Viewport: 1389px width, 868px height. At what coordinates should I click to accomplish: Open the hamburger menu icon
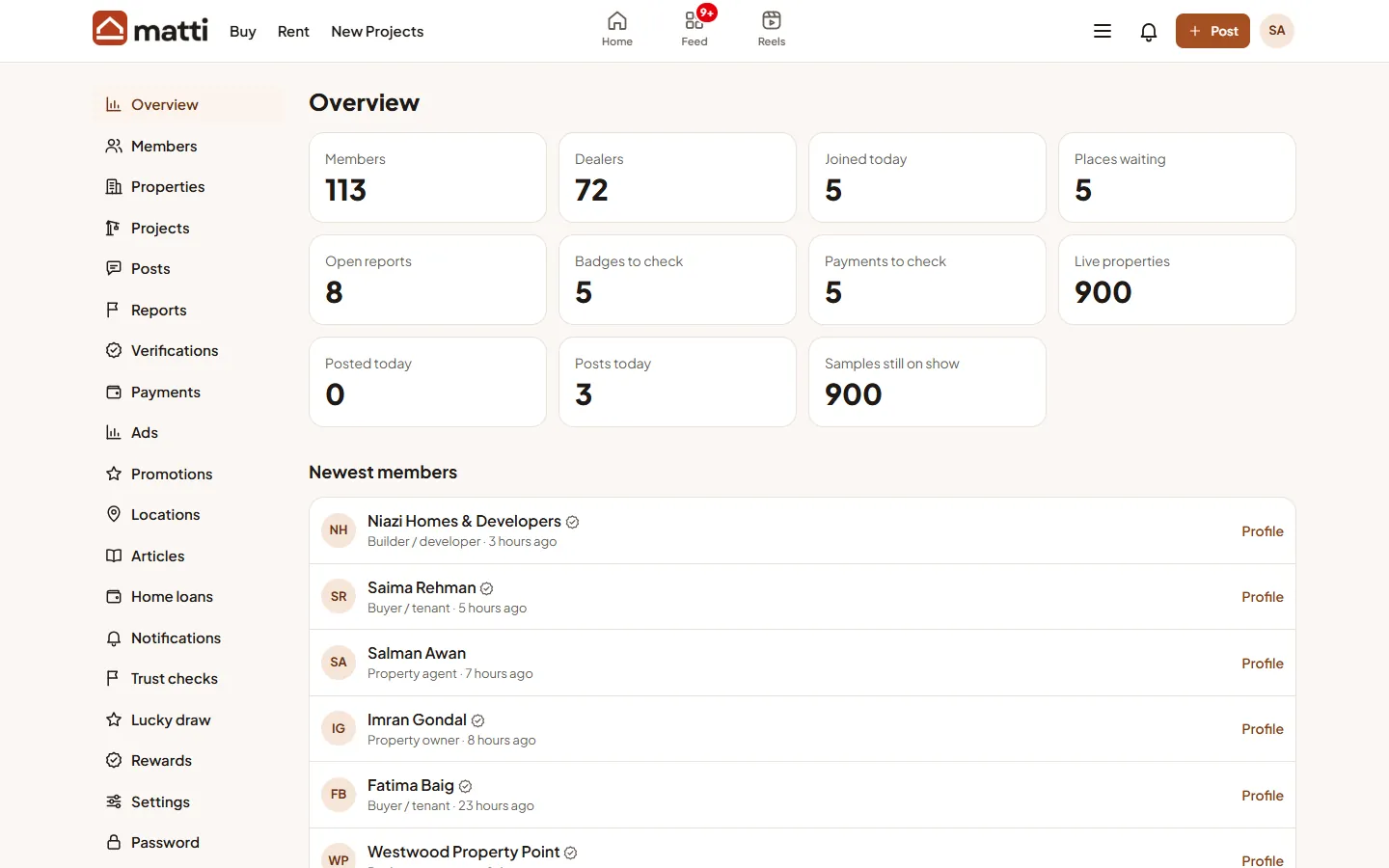pos(1103,31)
